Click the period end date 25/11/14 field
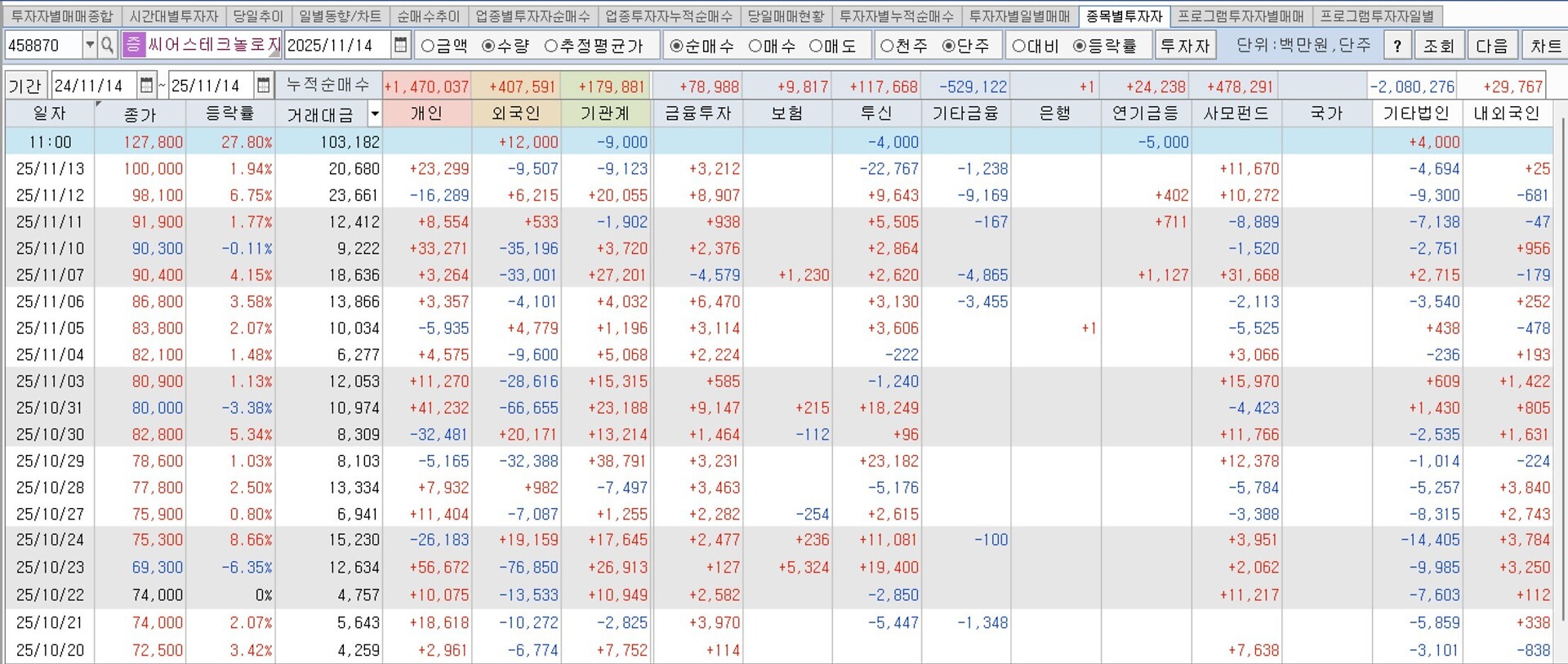Screen dimensions: 1568x664 (x=211, y=86)
